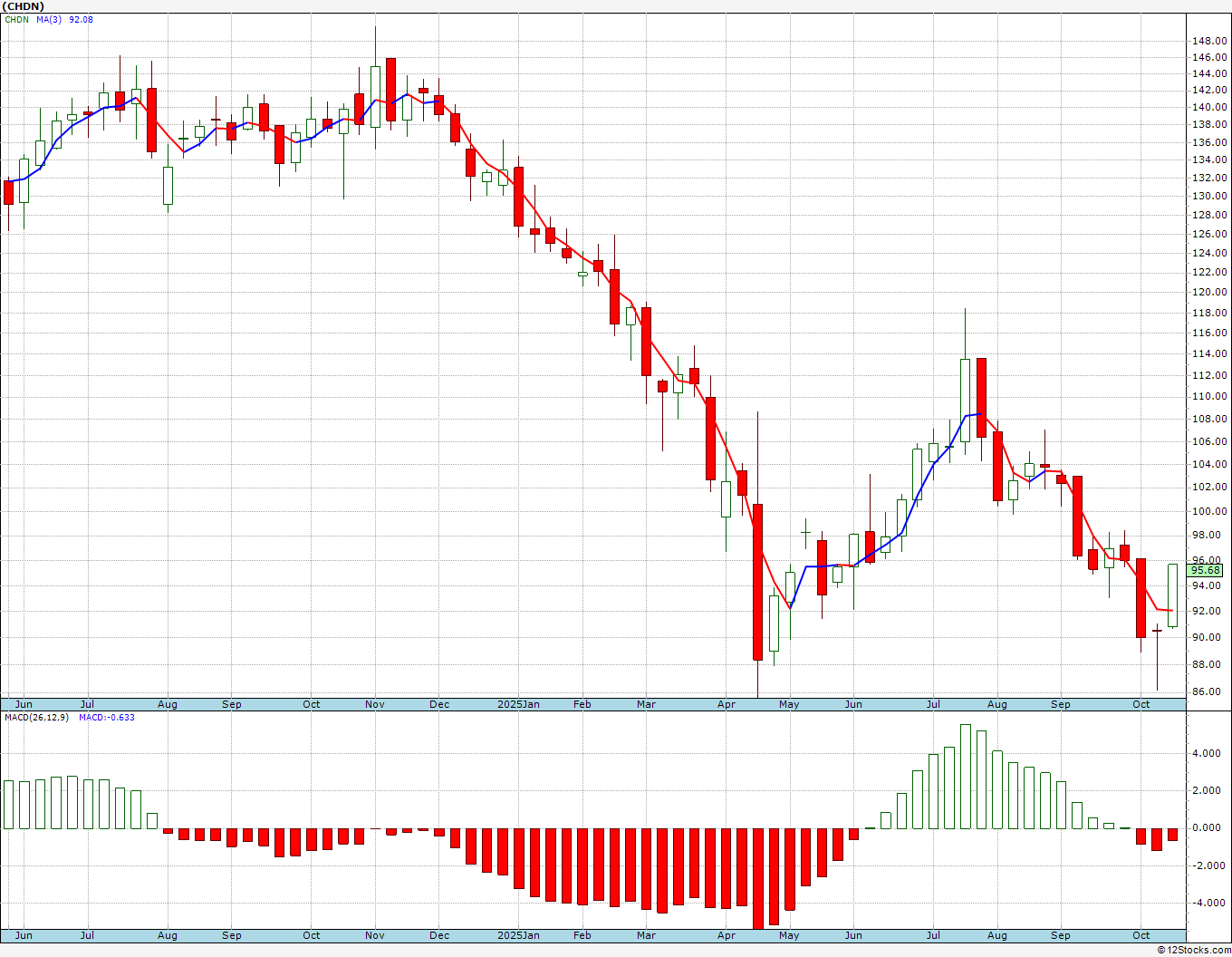Select the 110.00 price axis label
Screen dimensions: 1232x957
pyautogui.click(x=1210, y=396)
